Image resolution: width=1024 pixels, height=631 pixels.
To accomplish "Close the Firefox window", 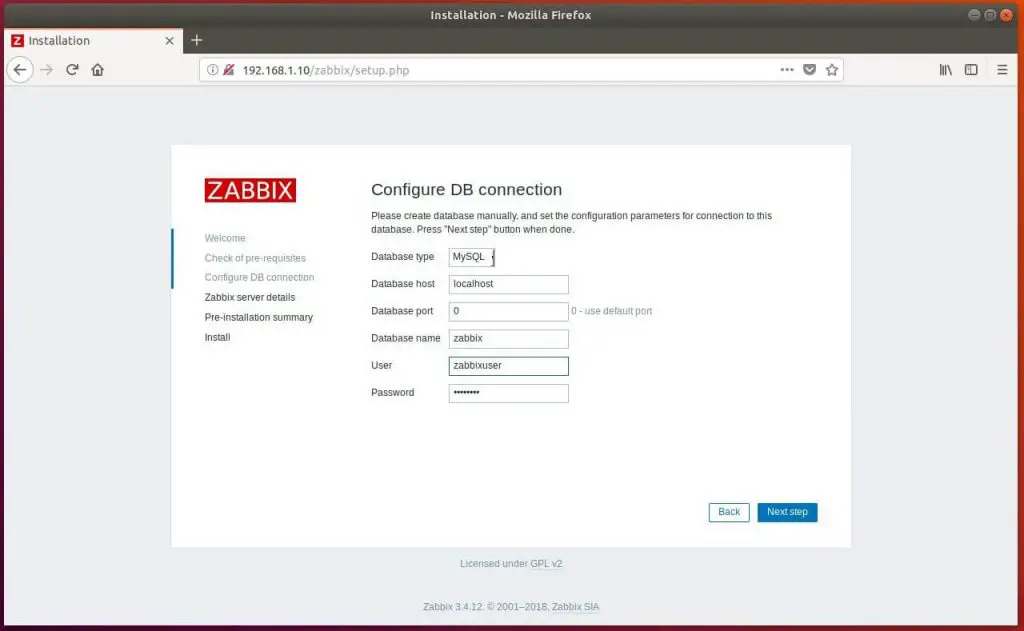I will (1006, 14).
